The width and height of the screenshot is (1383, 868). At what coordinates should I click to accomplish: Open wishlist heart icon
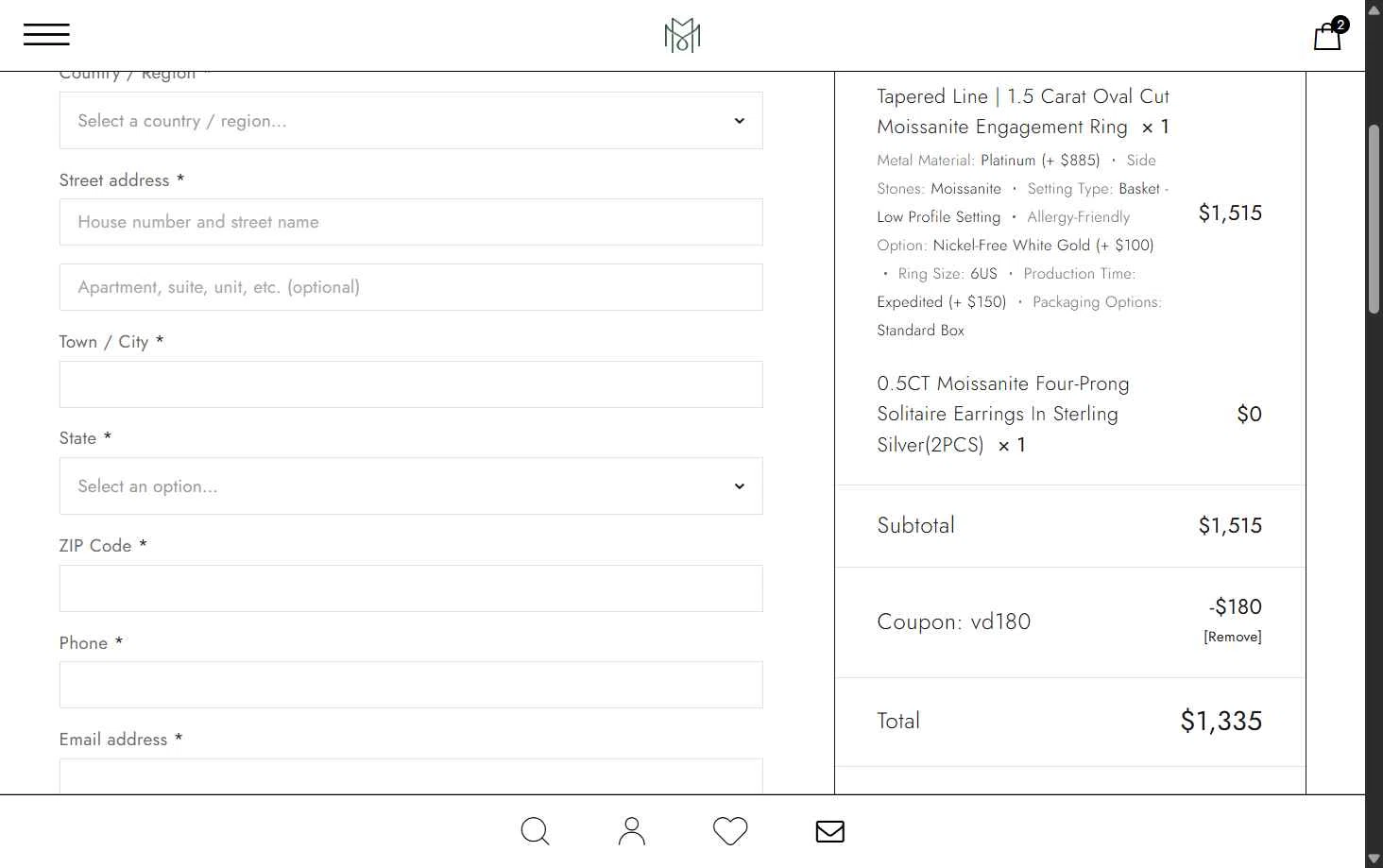pos(730,831)
